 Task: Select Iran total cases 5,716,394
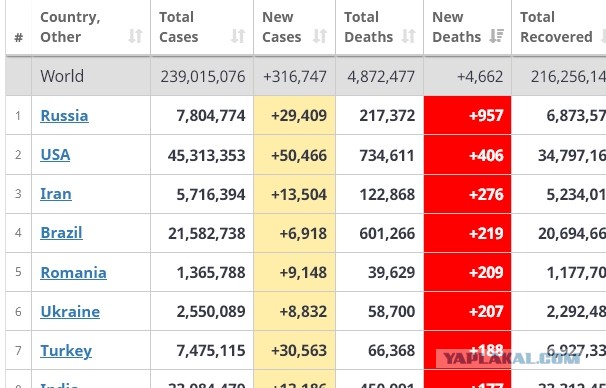tap(211, 194)
